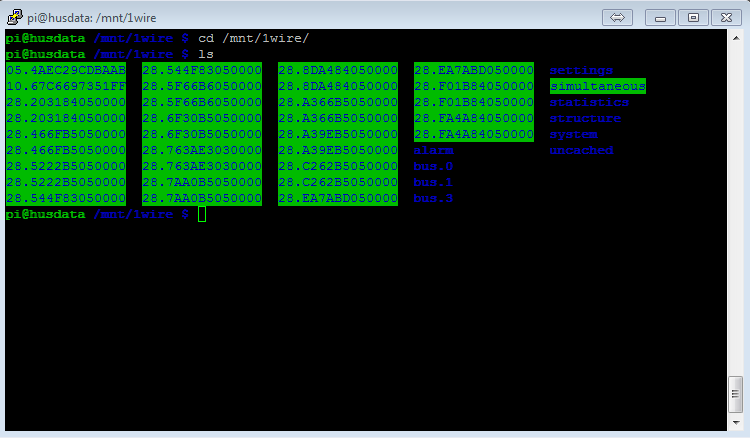
Task: Click the 10.67C6697351FF device entry
Action: pos(66,86)
